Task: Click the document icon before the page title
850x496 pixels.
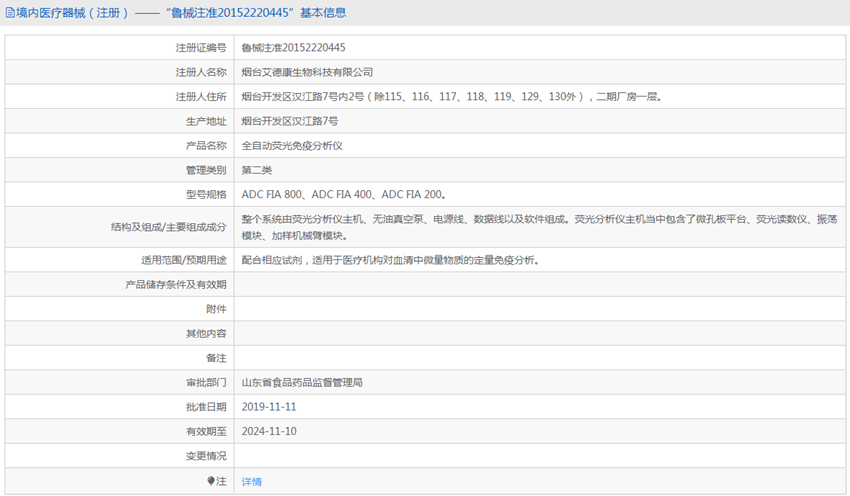Action: coord(10,12)
